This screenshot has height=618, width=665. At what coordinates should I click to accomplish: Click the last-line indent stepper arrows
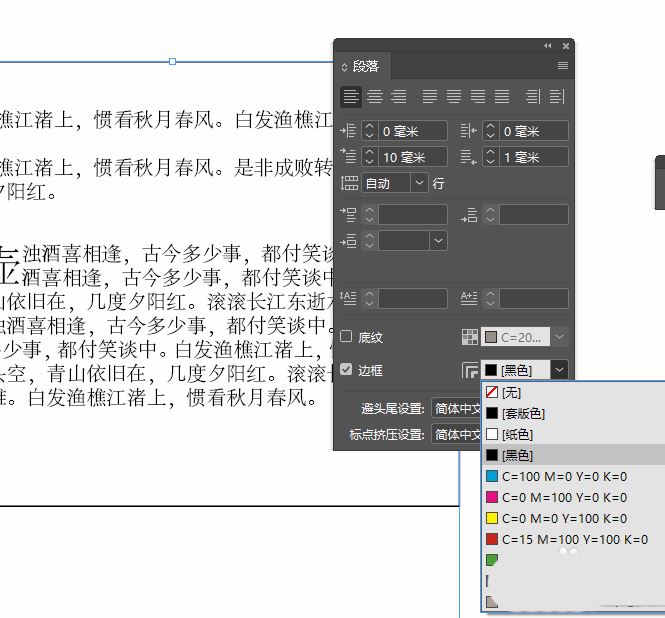click(x=490, y=157)
